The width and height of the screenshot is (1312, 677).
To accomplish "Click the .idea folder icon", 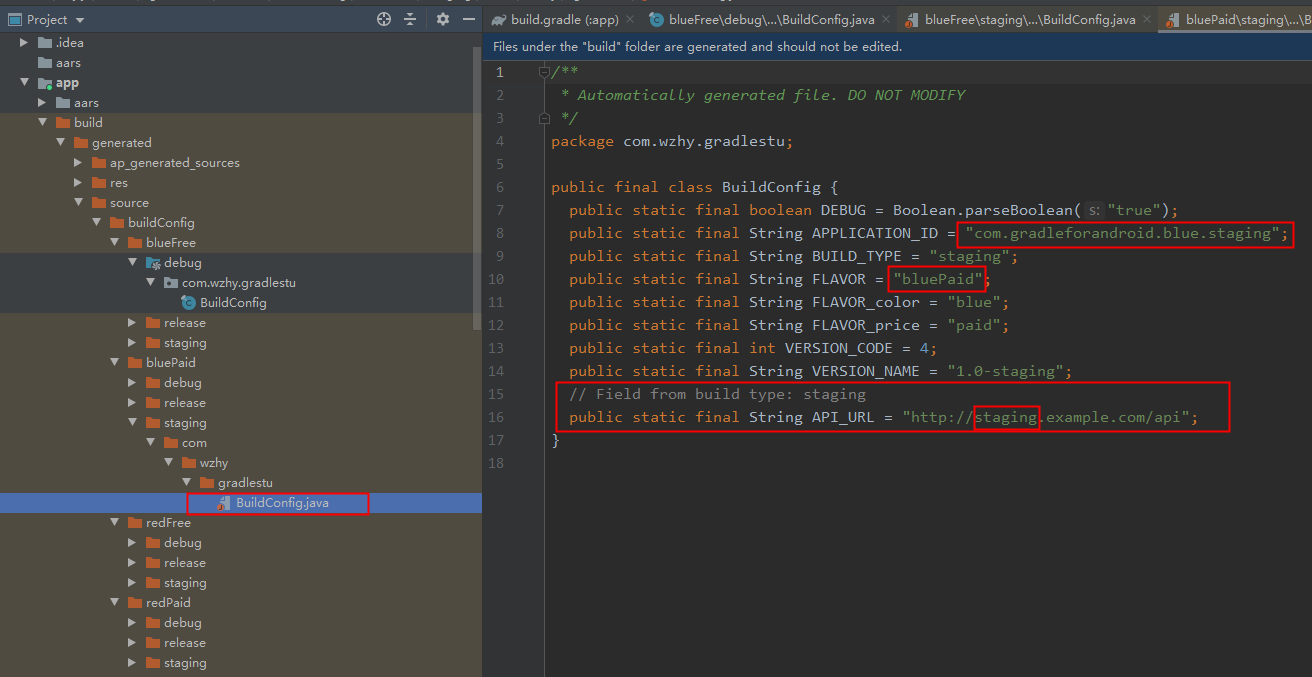I will coord(44,42).
